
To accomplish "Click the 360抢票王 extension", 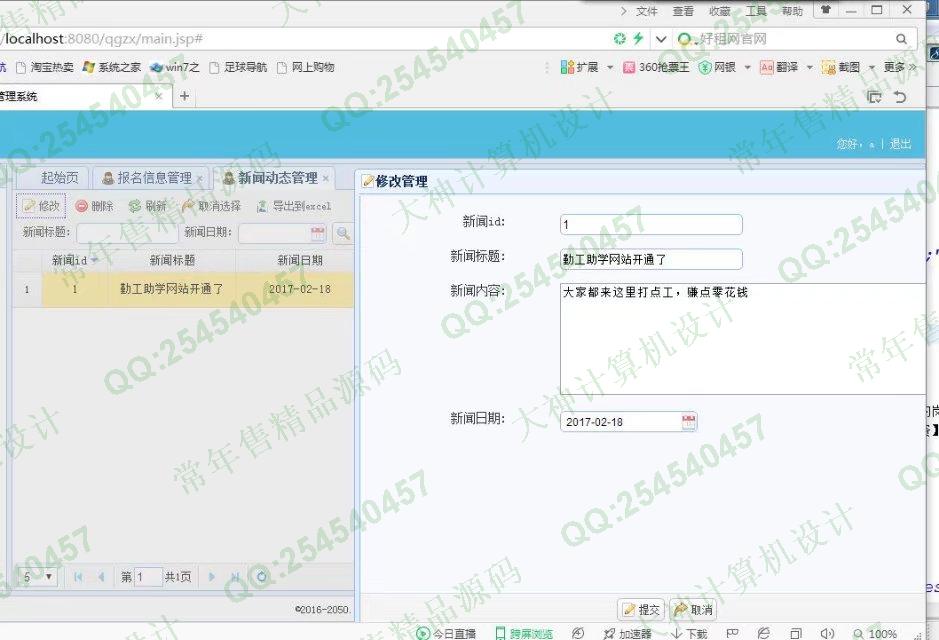I will 656,67.
